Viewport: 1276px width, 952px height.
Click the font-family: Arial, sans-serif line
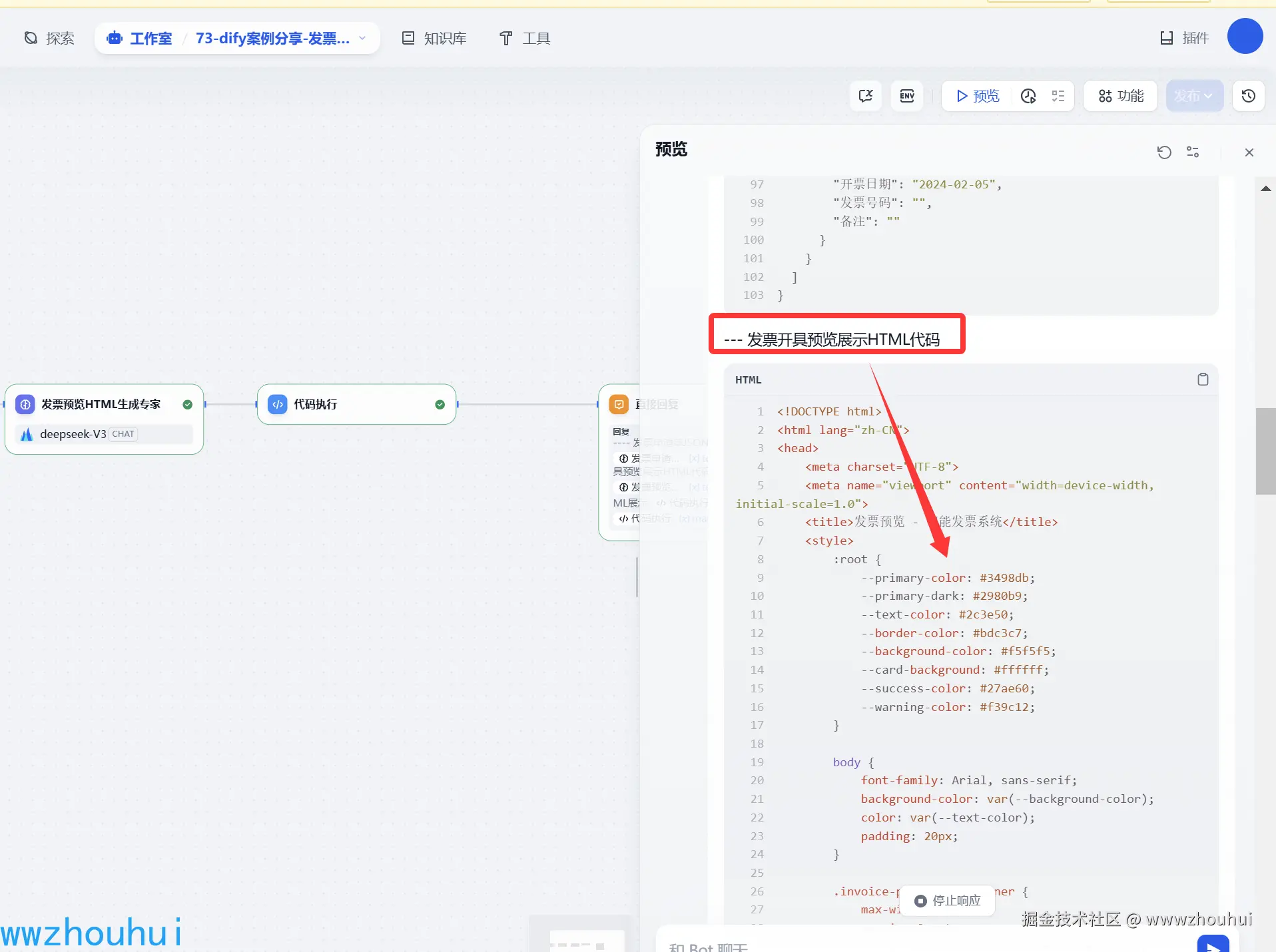point(968,780)
